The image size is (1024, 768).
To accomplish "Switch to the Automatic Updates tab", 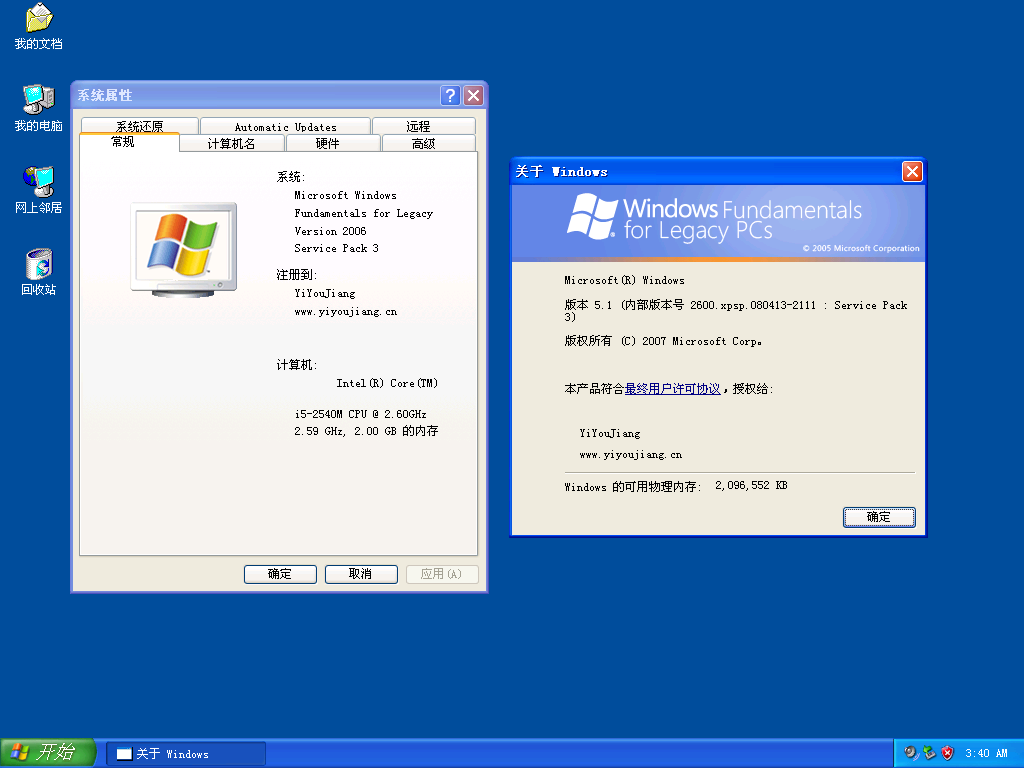I will 285,126.
